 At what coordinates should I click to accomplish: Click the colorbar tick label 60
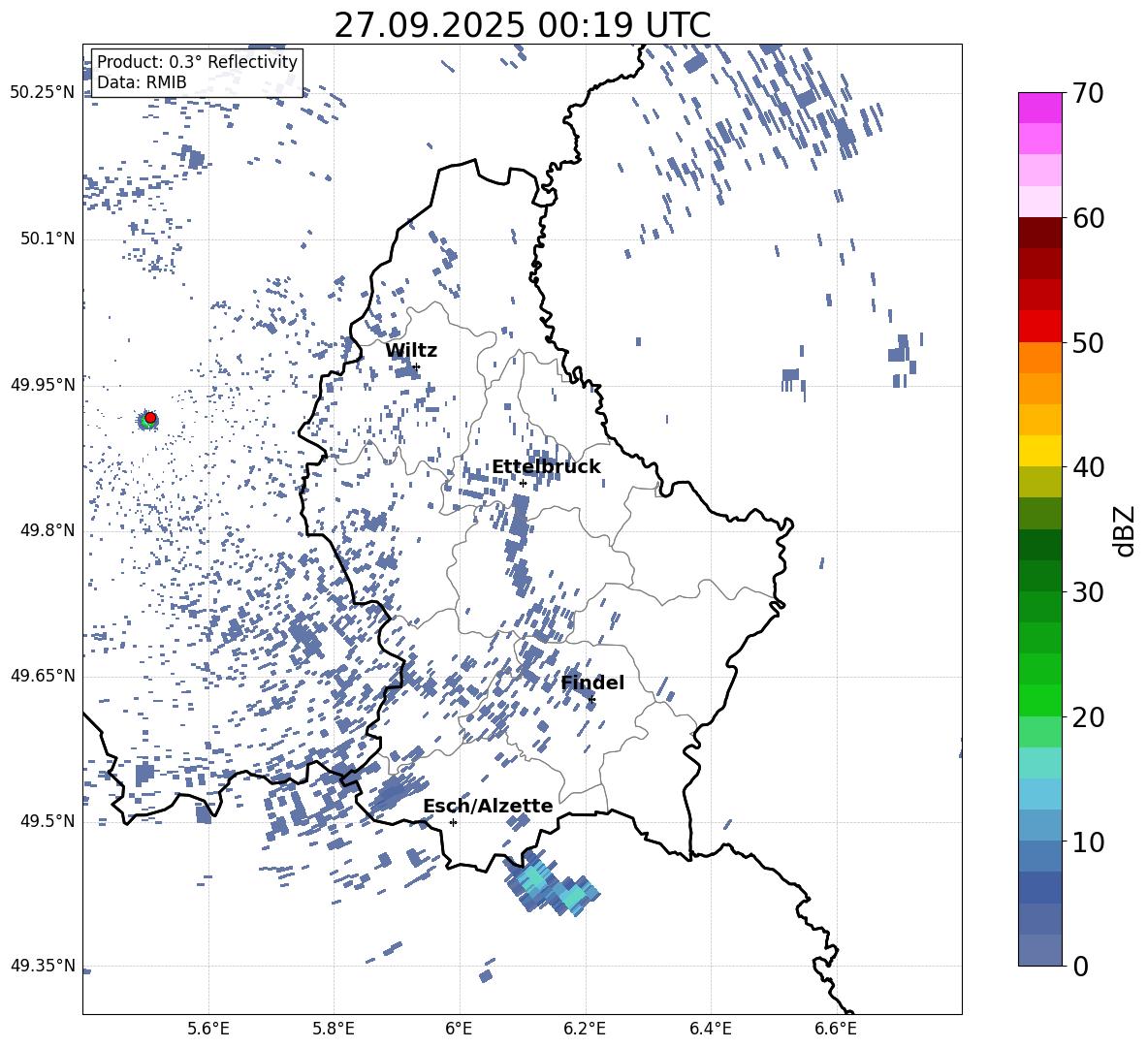click(1087, 218)
